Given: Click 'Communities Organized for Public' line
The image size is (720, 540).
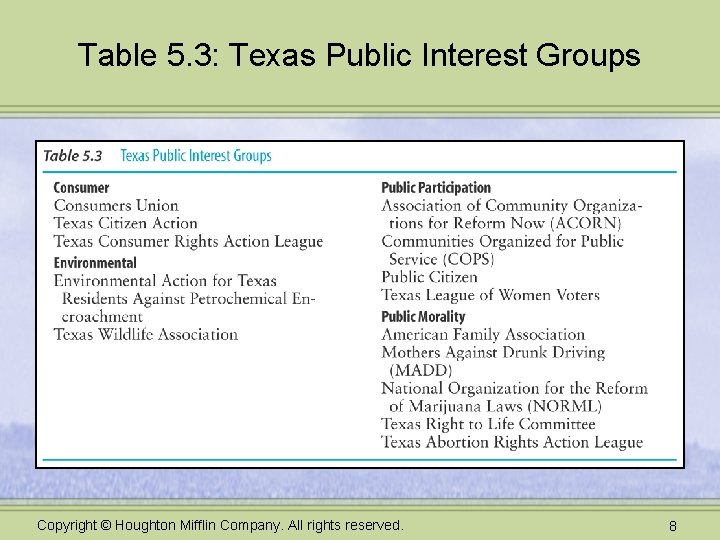Looking at the screenshot, I should [x=502, y=242].
